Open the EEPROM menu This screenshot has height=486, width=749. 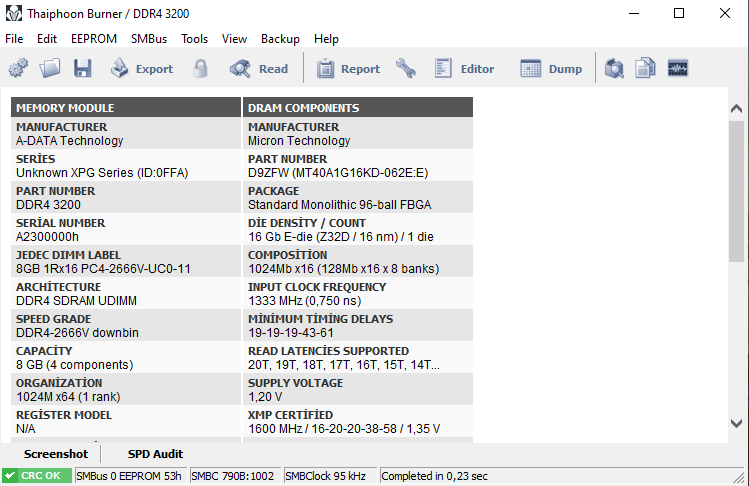coord(94,39)
